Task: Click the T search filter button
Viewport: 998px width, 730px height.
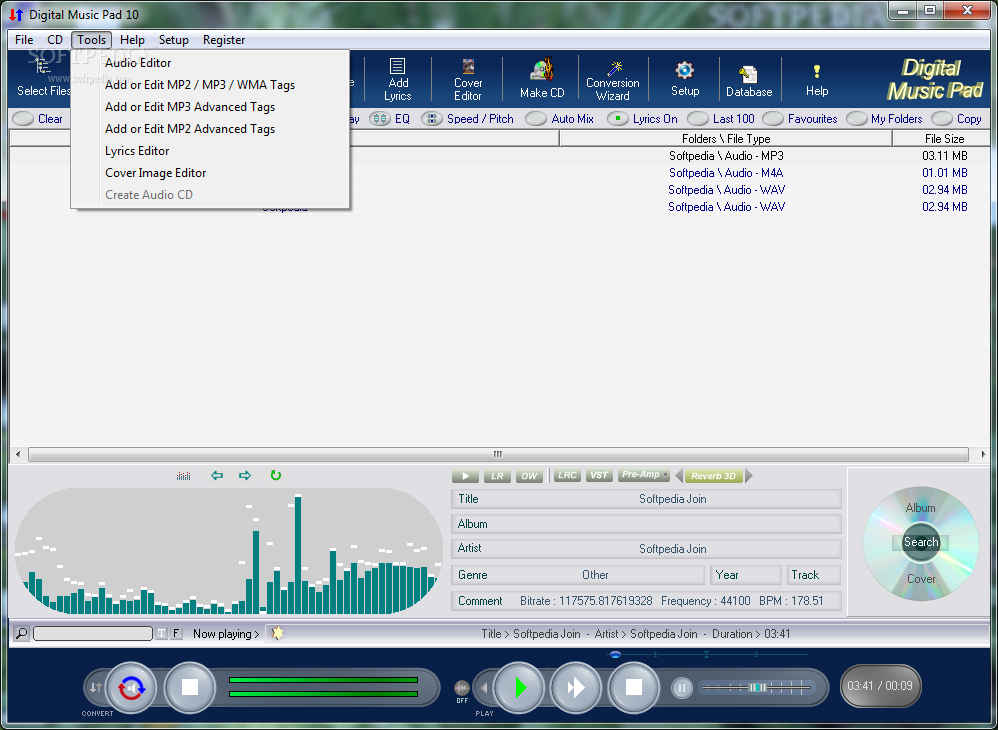Action: click(162, 633)
